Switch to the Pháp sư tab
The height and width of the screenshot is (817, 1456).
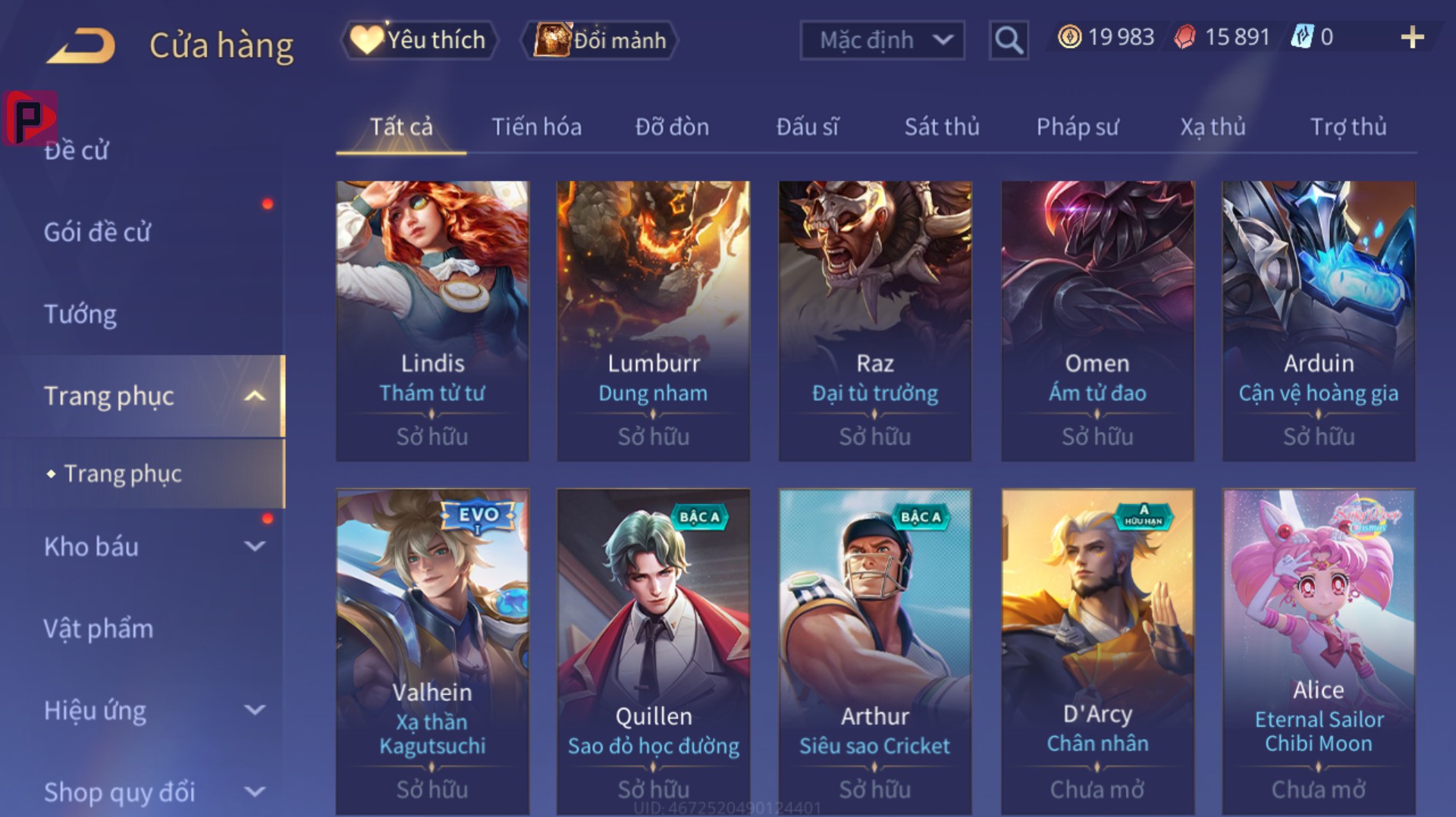coord(1078,127)
